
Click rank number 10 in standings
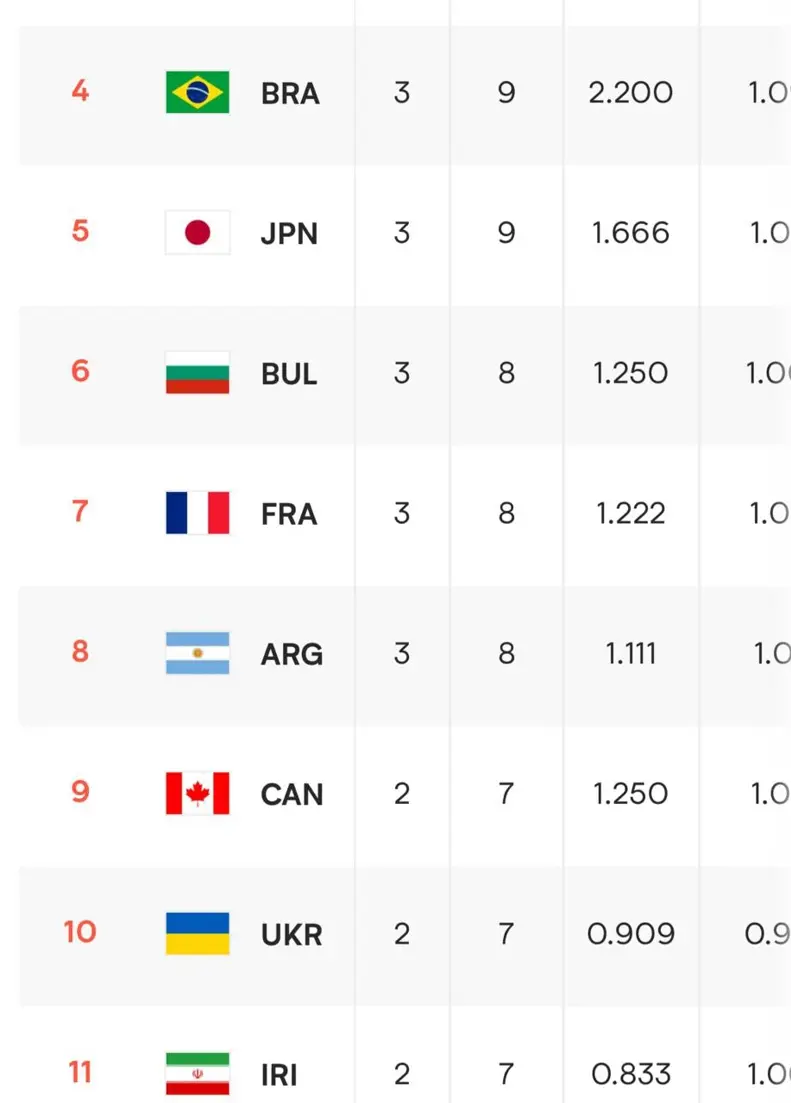80,932
